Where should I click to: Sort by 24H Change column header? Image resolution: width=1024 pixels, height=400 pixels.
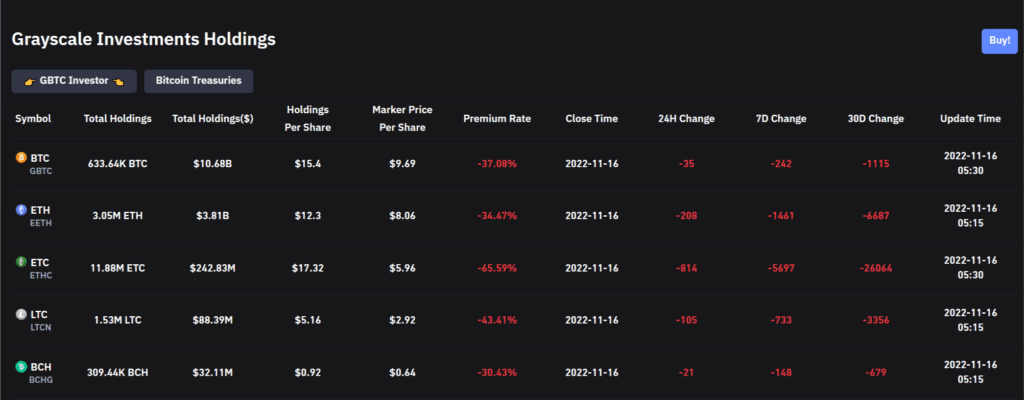point(686,119)
